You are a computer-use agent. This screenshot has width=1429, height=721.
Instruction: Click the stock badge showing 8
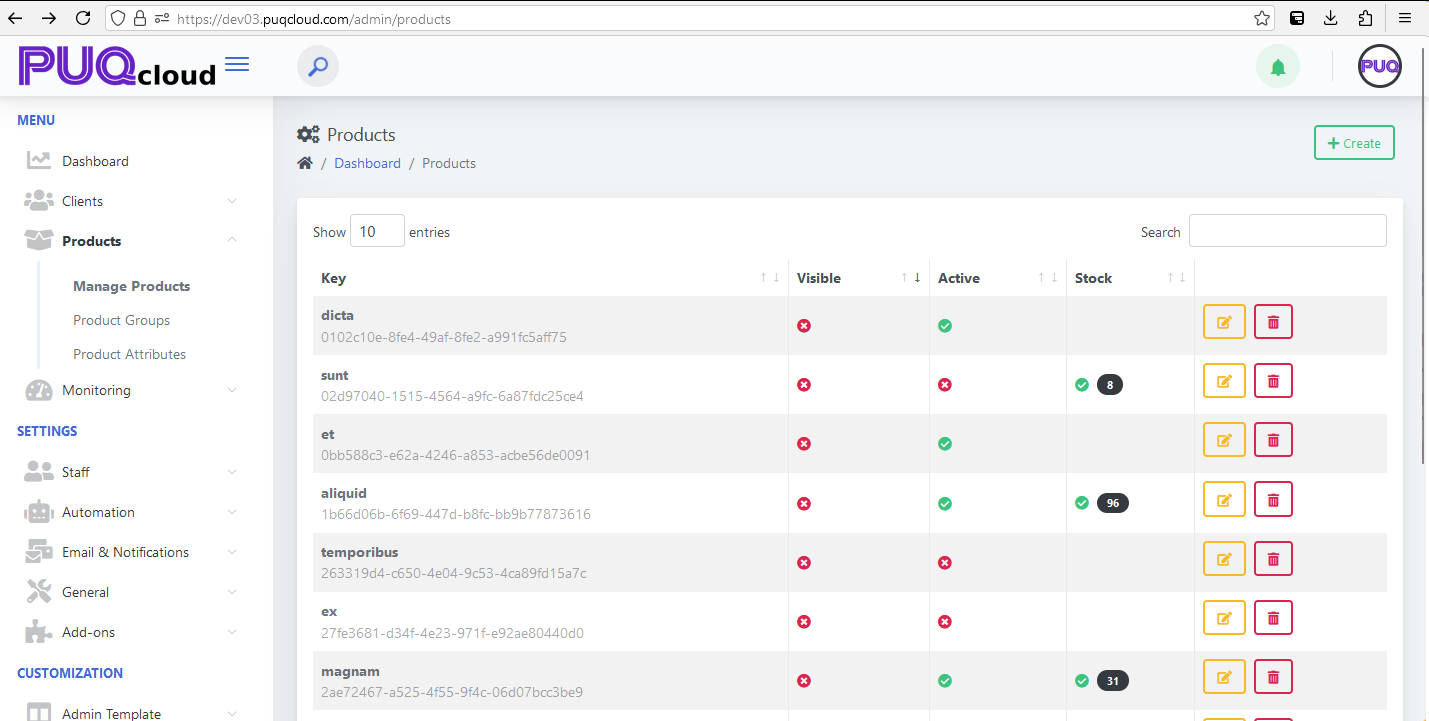1110,384
